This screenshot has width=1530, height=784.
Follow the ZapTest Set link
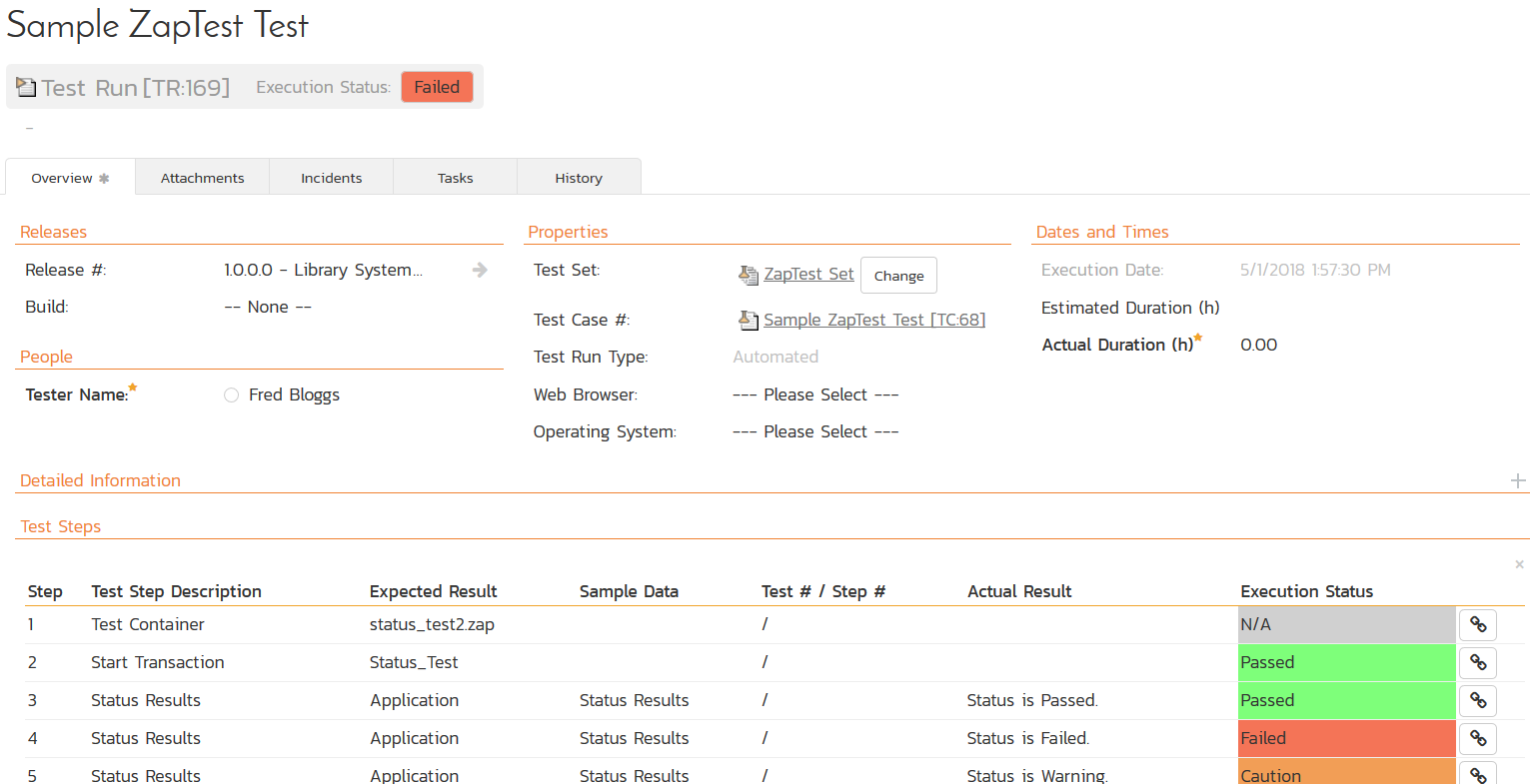click(x=808, y=275)
